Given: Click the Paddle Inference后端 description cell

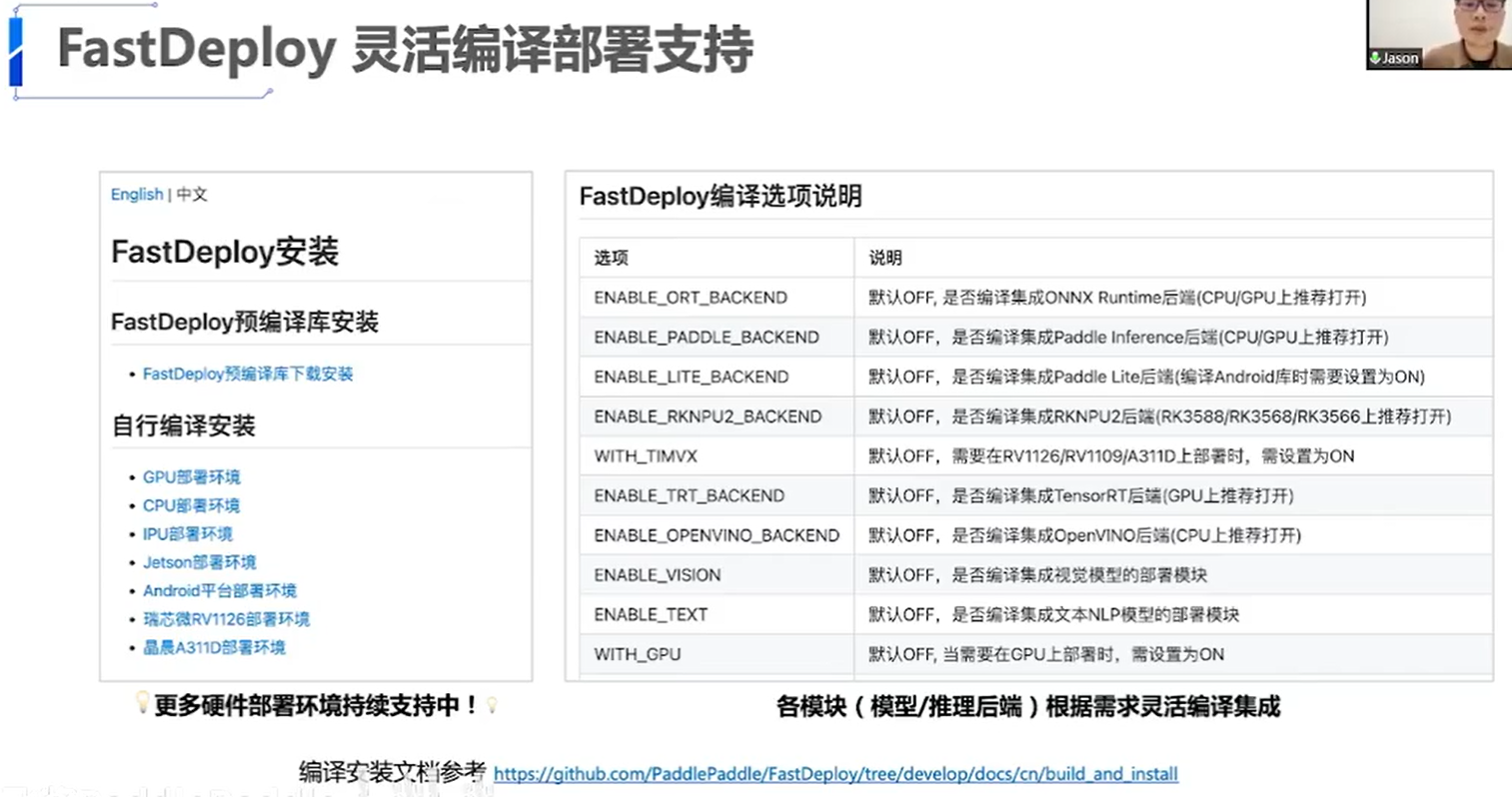Looking at the screenshot, I should click(1173, 338).
